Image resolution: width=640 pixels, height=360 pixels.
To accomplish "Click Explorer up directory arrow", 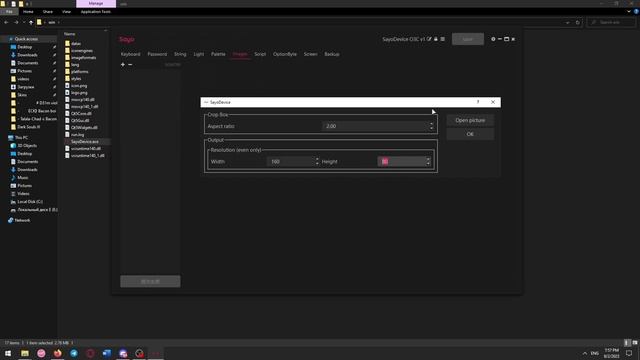I will 31,22.
